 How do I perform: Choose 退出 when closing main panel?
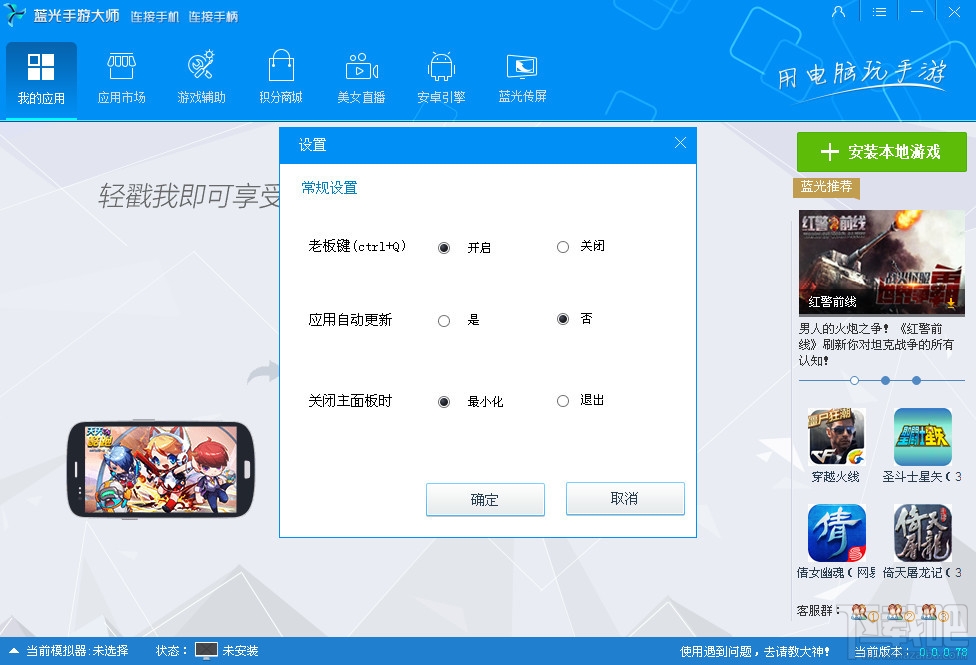[563, 400]
